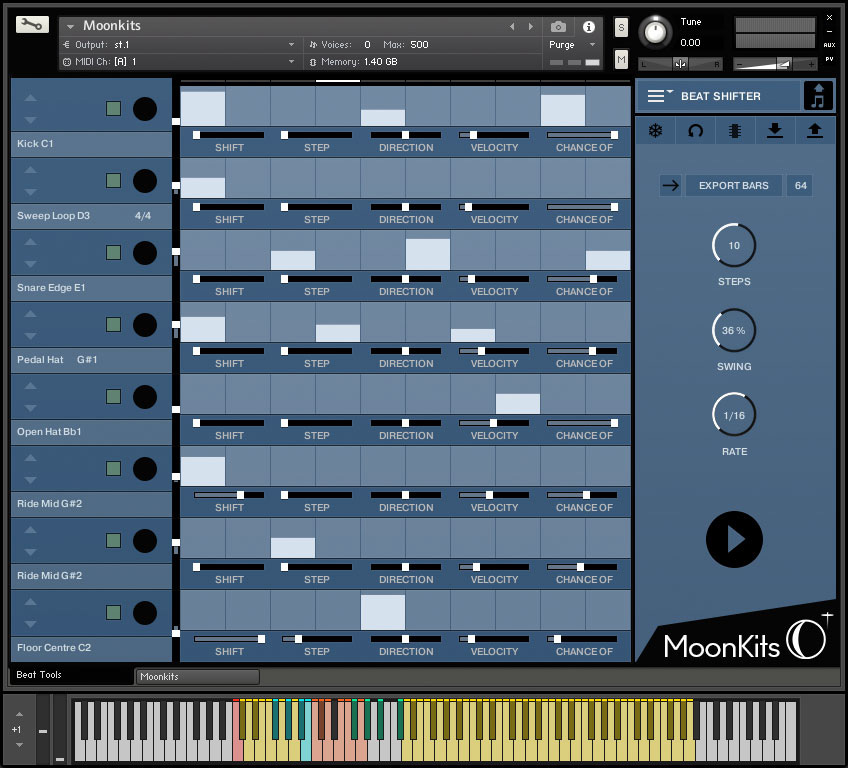Click the Rate knob showing 1/16
Screen dimensions: 848x768
point(734,415)
